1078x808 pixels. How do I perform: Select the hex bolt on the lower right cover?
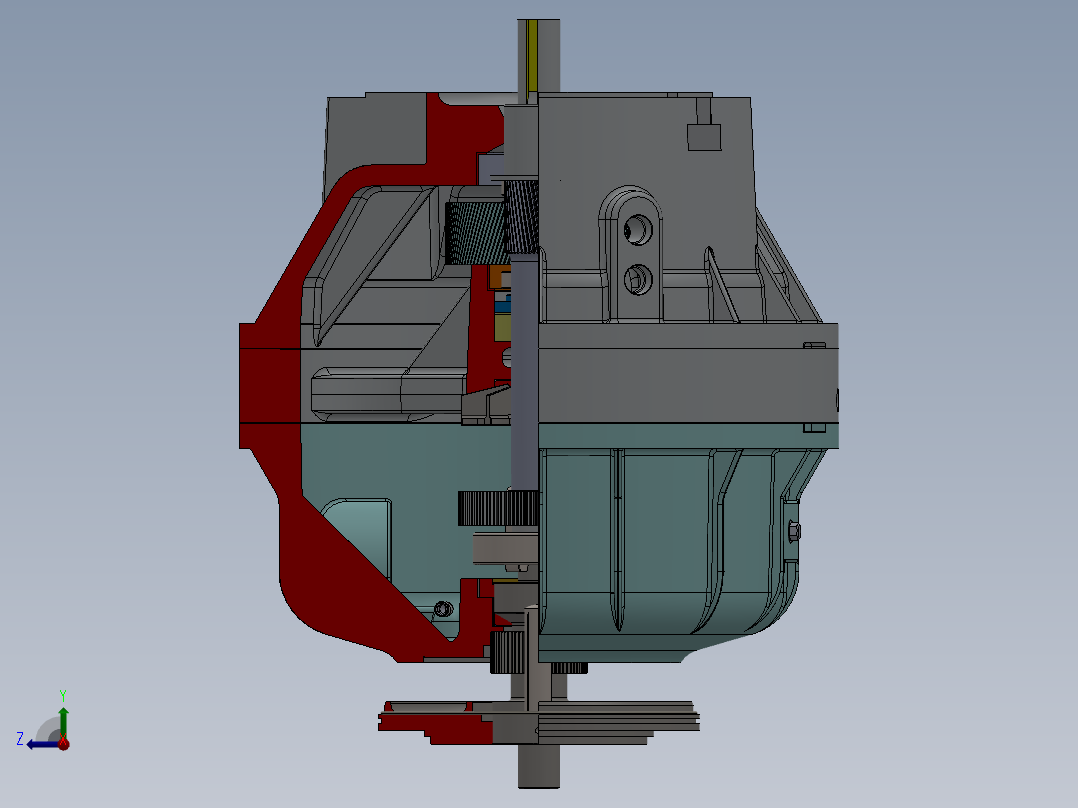[x=793, y=531]
